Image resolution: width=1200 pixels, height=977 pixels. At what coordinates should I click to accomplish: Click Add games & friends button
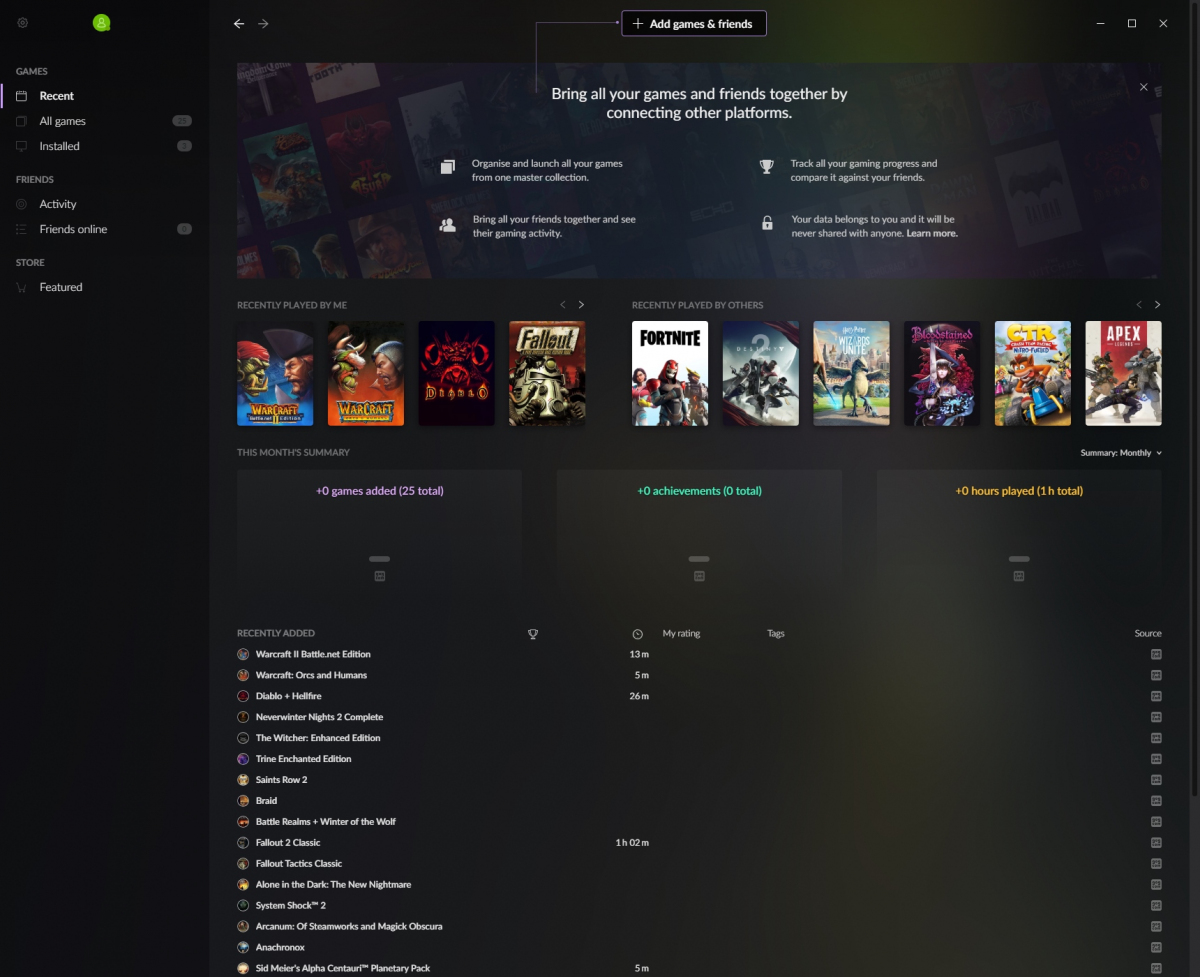click(693, 24)
